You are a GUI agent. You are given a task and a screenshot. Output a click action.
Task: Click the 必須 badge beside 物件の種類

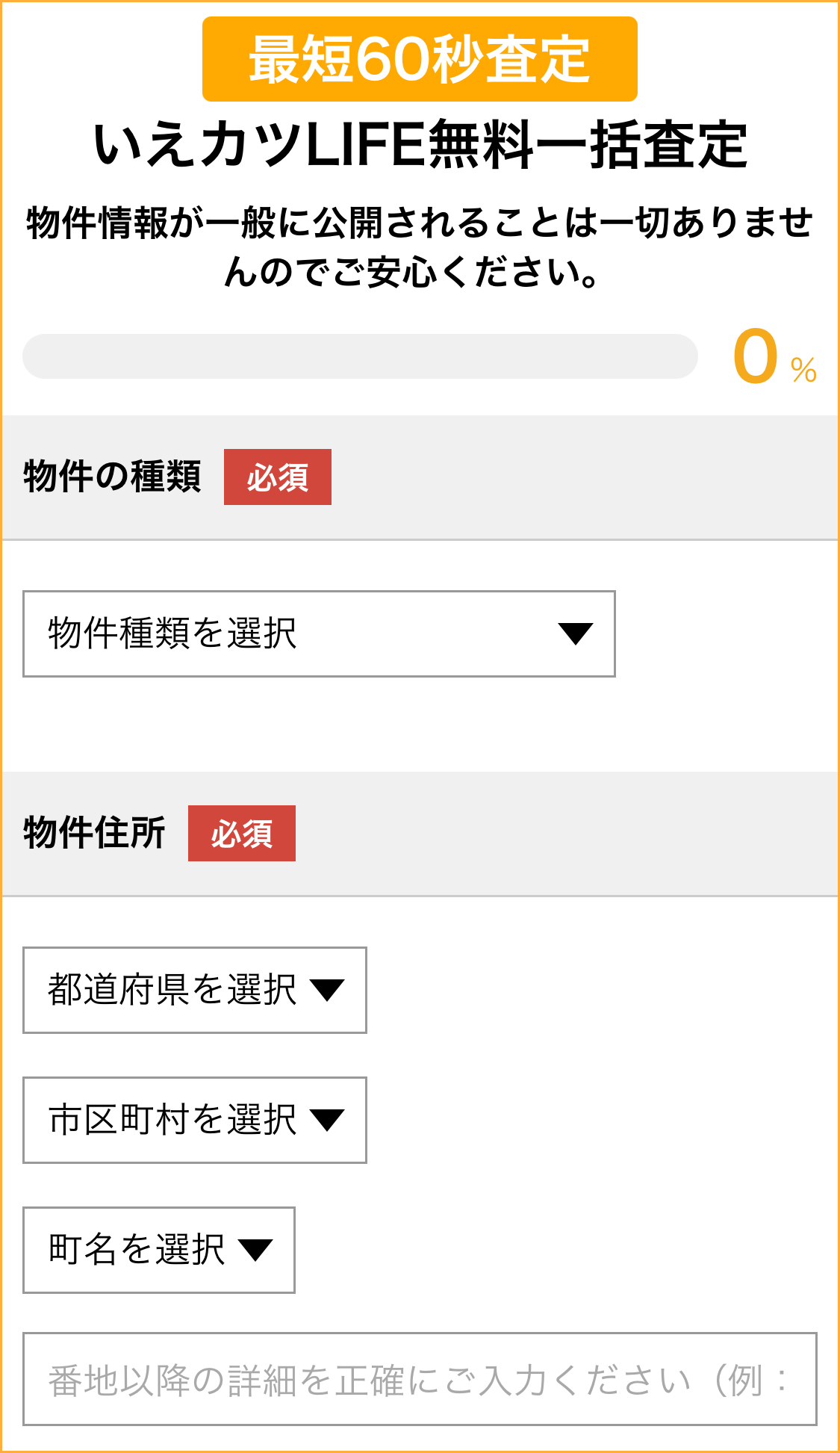(x=278, y=477)
